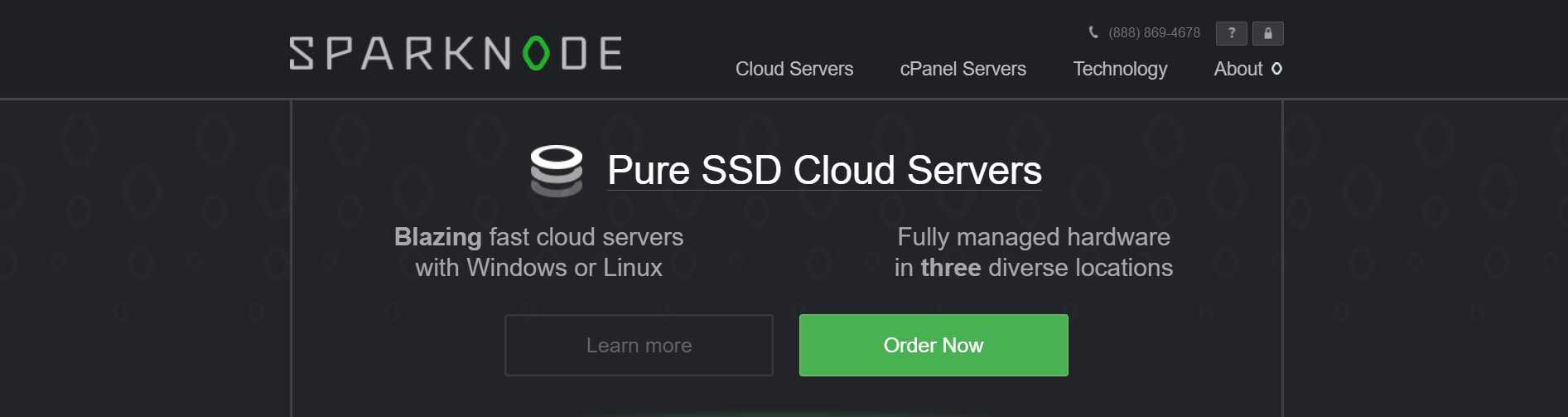This screenshot has height=417, width=1568.
Task: Click the SparkNode logo
Action: (x=456, y=53)
